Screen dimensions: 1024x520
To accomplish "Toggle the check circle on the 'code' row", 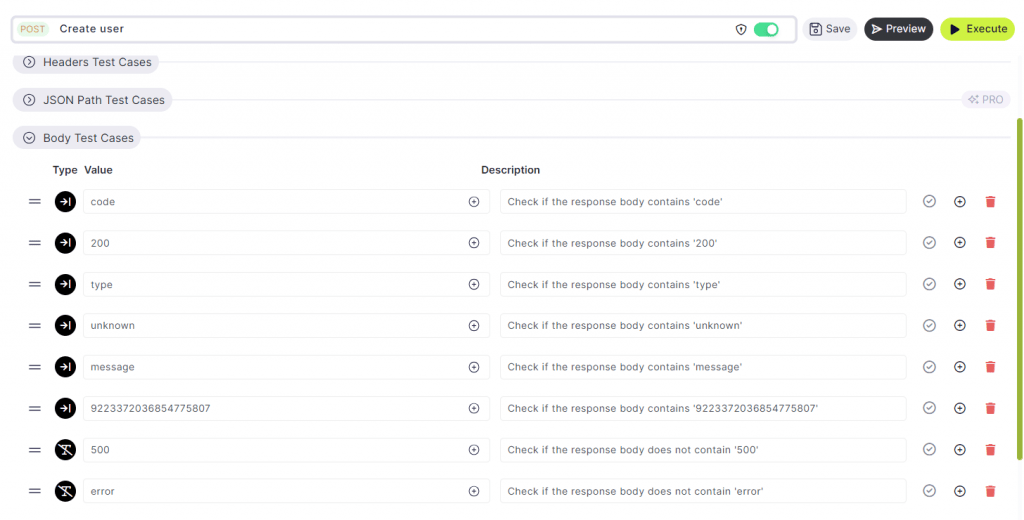I will 929,202.
